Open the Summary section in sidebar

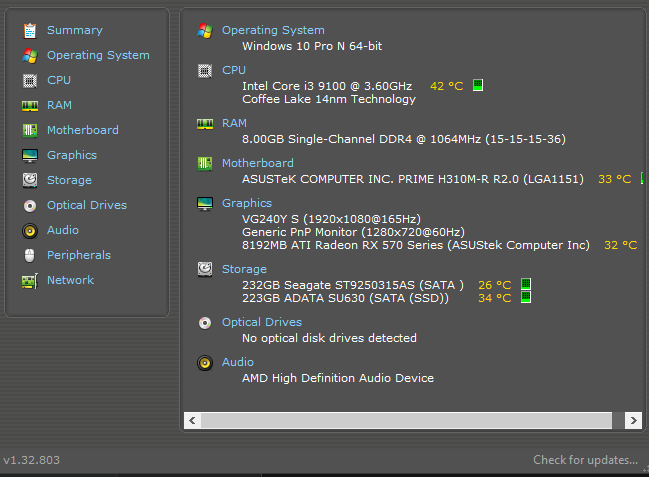[x=75, y=30]
